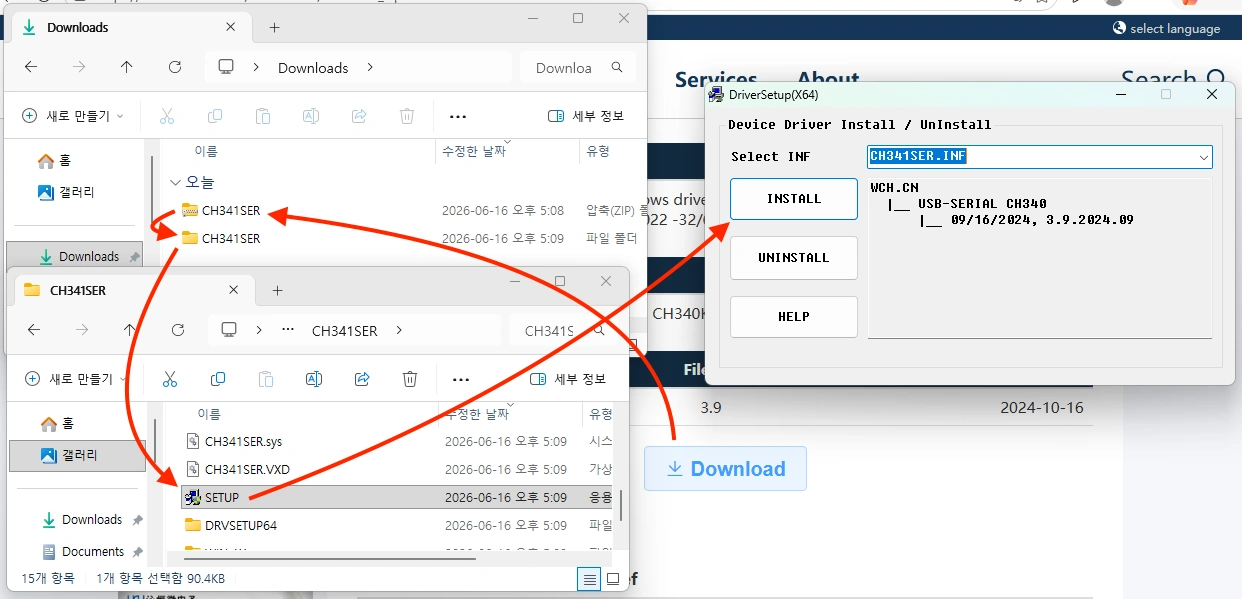Click the Rename icon in the Downloads window toolbar

coord(311,116)
